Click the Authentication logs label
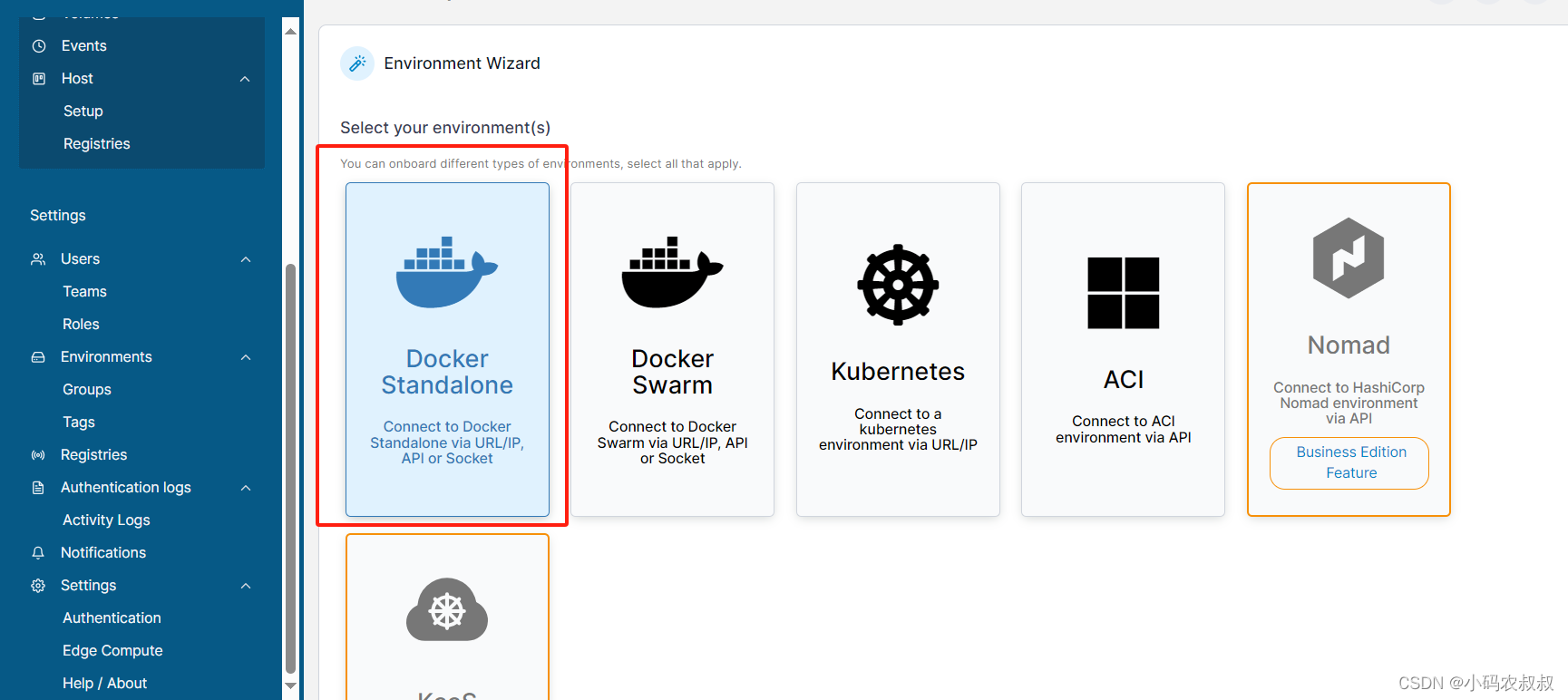This screenshot has width=1568, height=700. (126, 487)
